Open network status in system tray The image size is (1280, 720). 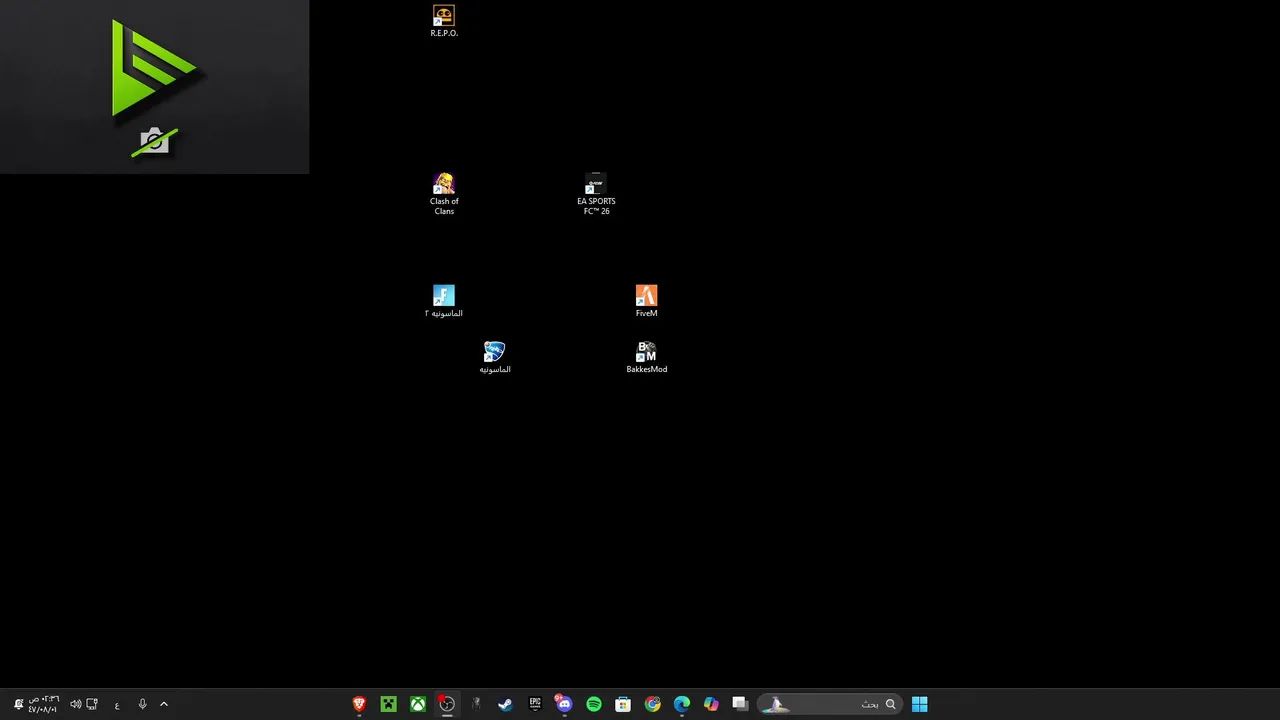point(92,704)
